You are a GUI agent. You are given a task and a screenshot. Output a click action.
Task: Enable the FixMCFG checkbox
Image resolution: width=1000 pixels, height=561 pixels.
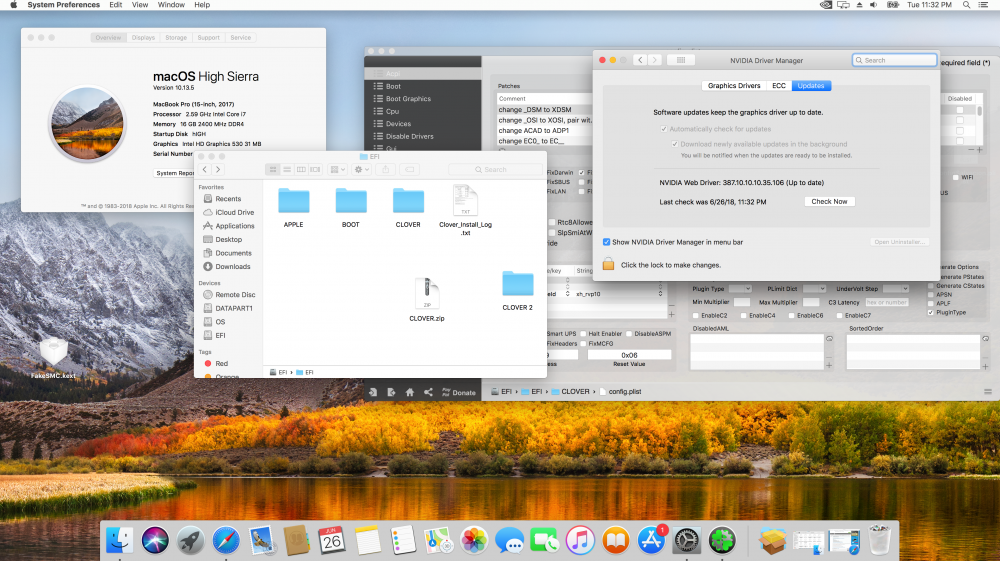tap(583, 344)
